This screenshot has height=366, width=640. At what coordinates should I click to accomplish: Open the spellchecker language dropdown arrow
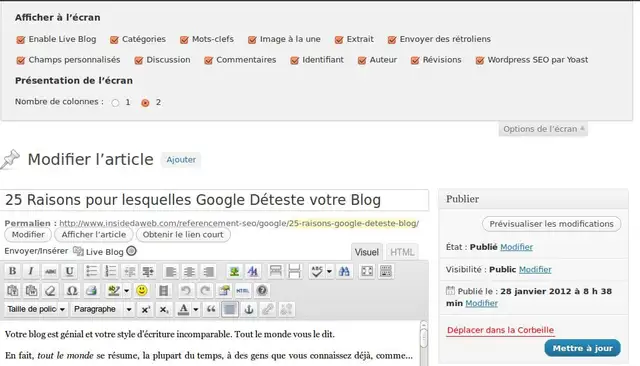tap(329, 271)
